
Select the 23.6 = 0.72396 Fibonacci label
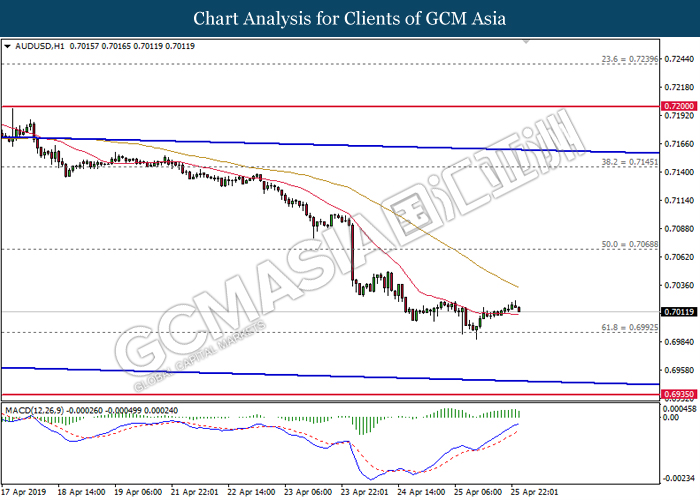[629, 59]
